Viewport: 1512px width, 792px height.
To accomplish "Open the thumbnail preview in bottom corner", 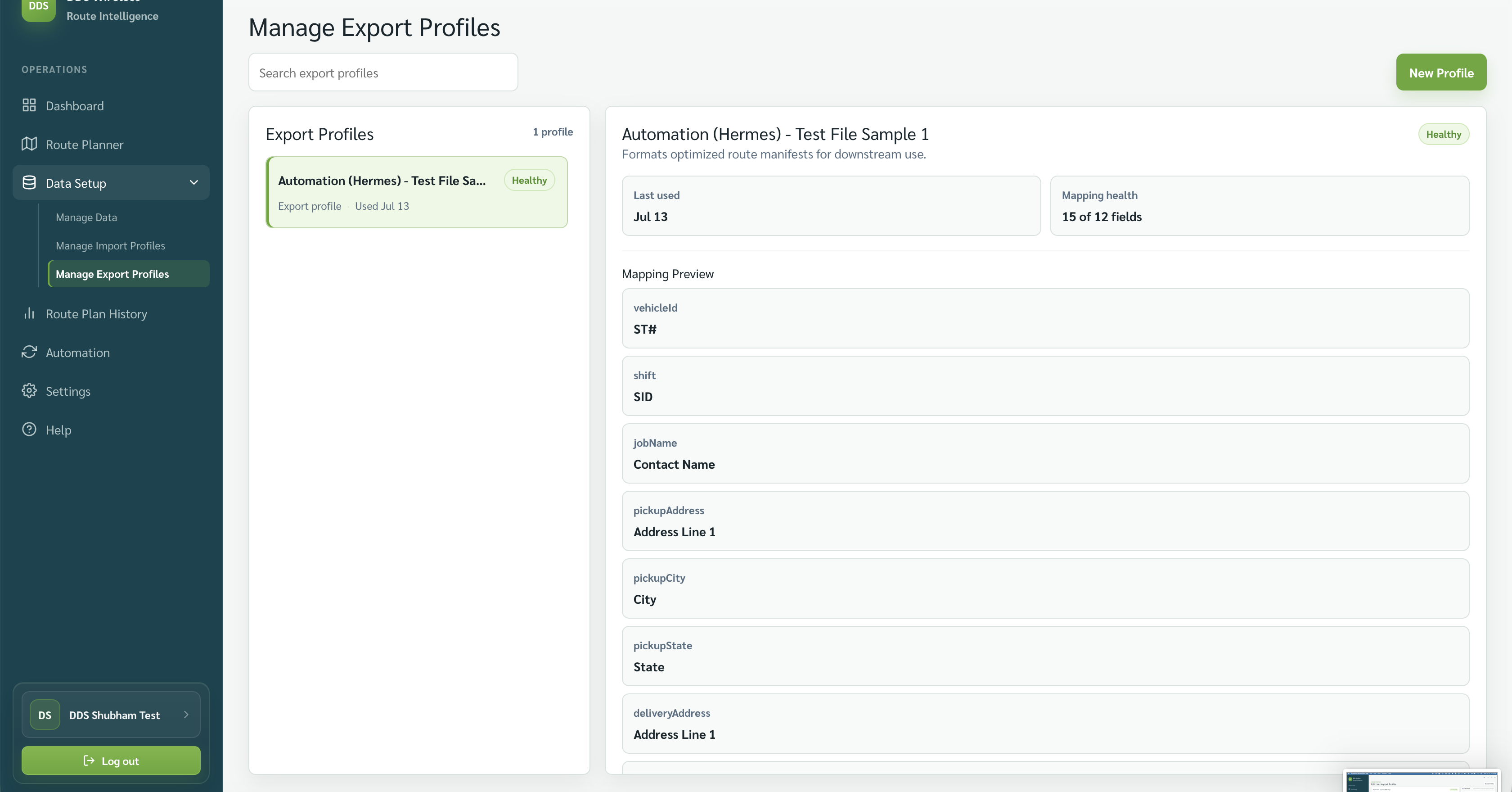I will point(1422,782).
